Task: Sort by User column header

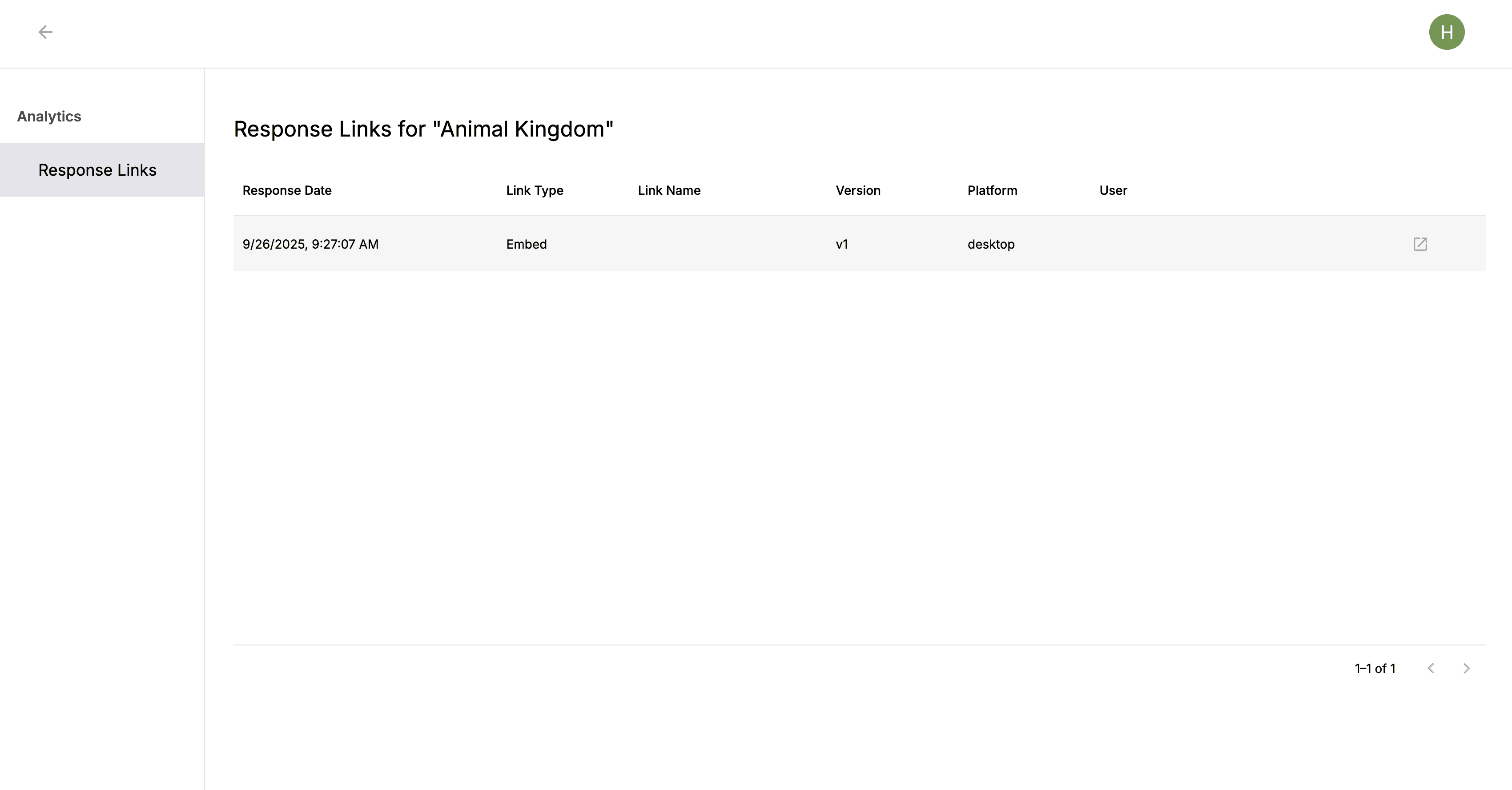Action: click(x=1113, y=190)
